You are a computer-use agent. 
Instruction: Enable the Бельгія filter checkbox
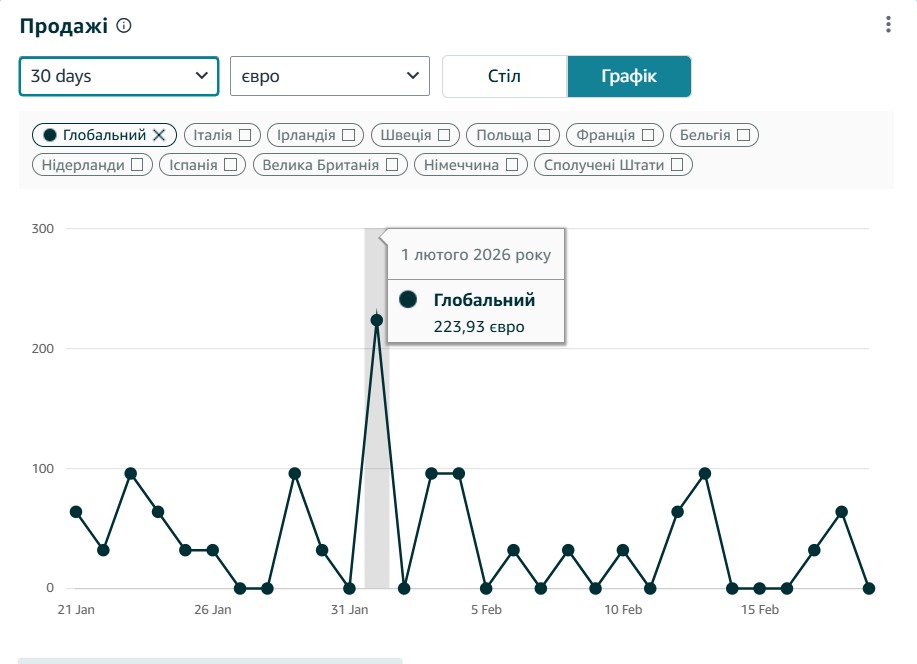click(743, 135)
